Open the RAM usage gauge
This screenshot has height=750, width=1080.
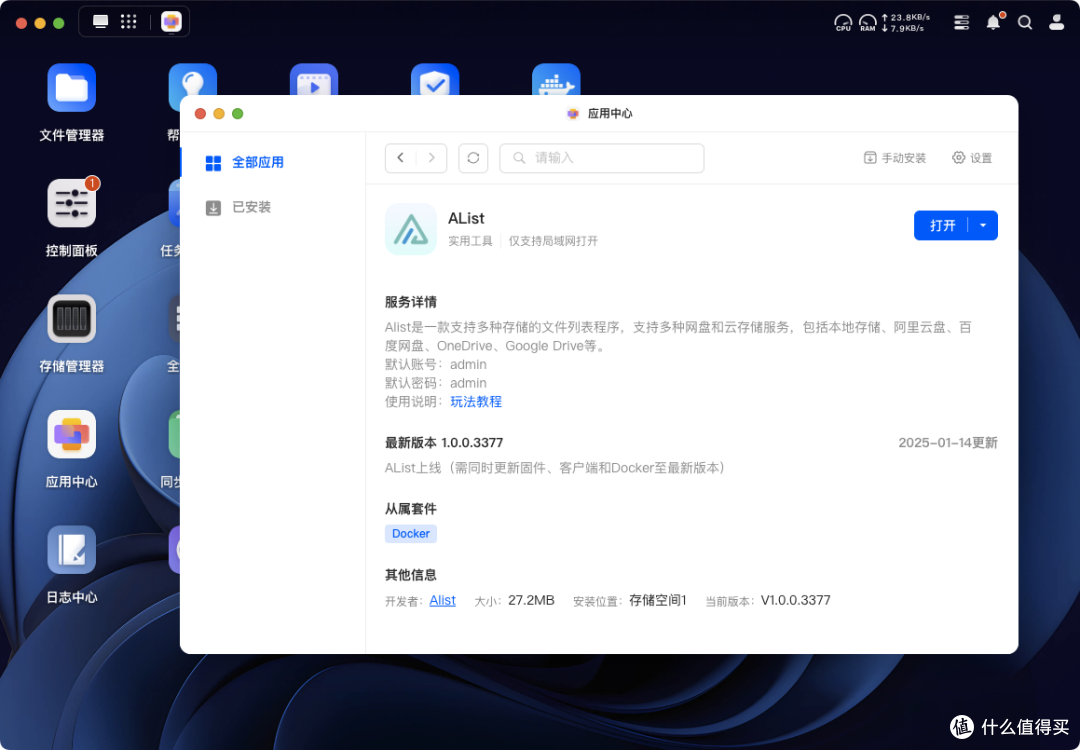[x=868, y=23]
